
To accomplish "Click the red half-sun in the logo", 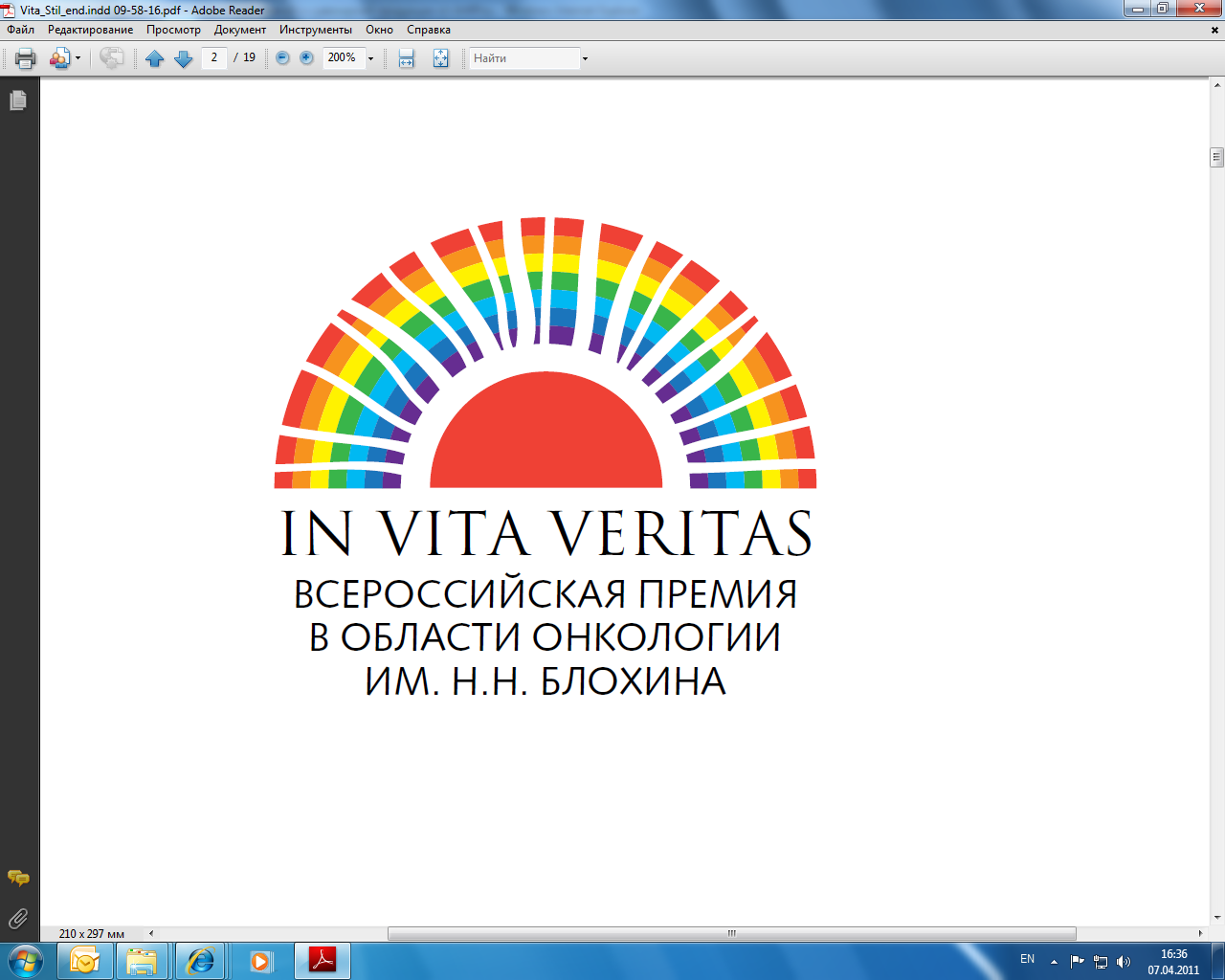I will click(x=546, y=430).
